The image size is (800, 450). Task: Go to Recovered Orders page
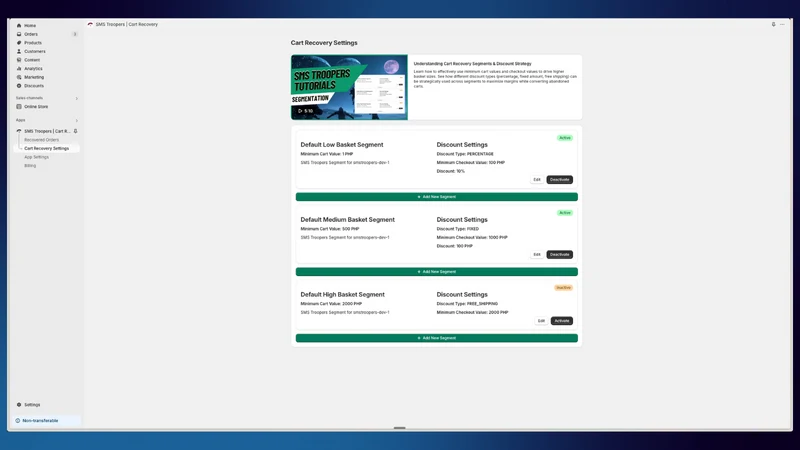click(41, 140)
